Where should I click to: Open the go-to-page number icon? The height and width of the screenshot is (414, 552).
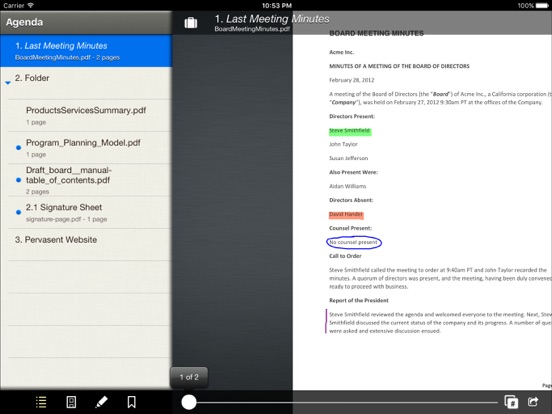[x=511, y=402]
